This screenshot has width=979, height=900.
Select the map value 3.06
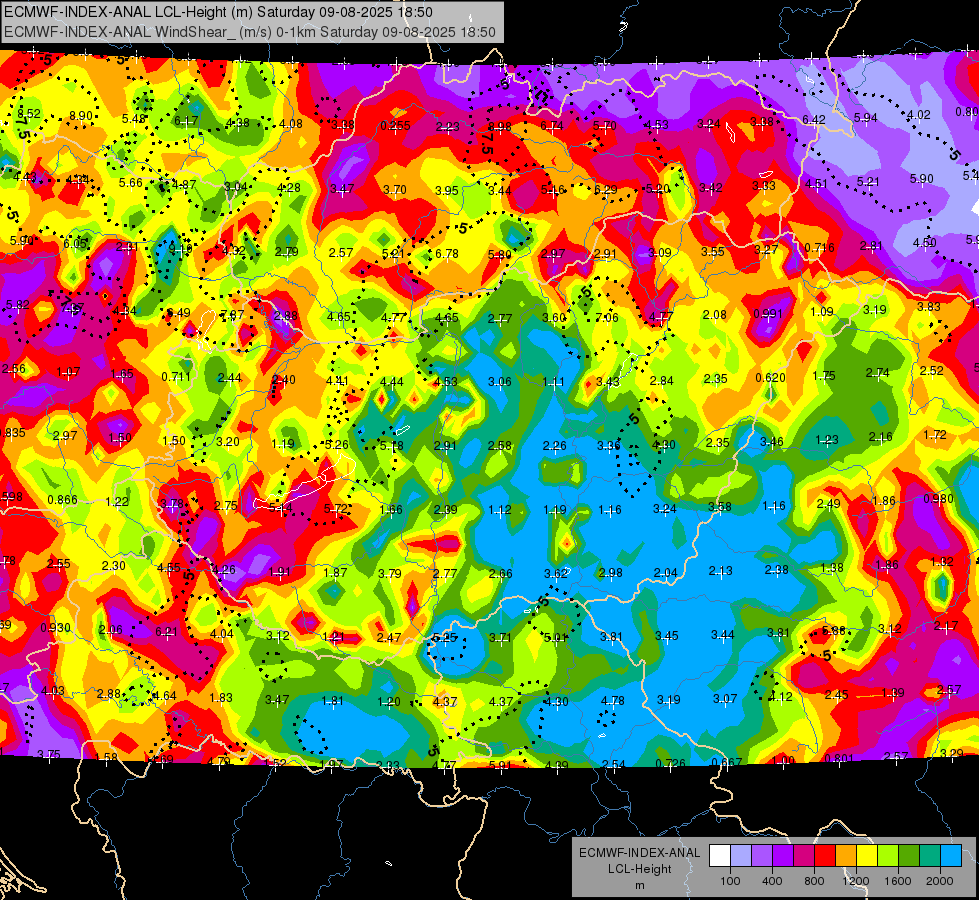(499, 382)
